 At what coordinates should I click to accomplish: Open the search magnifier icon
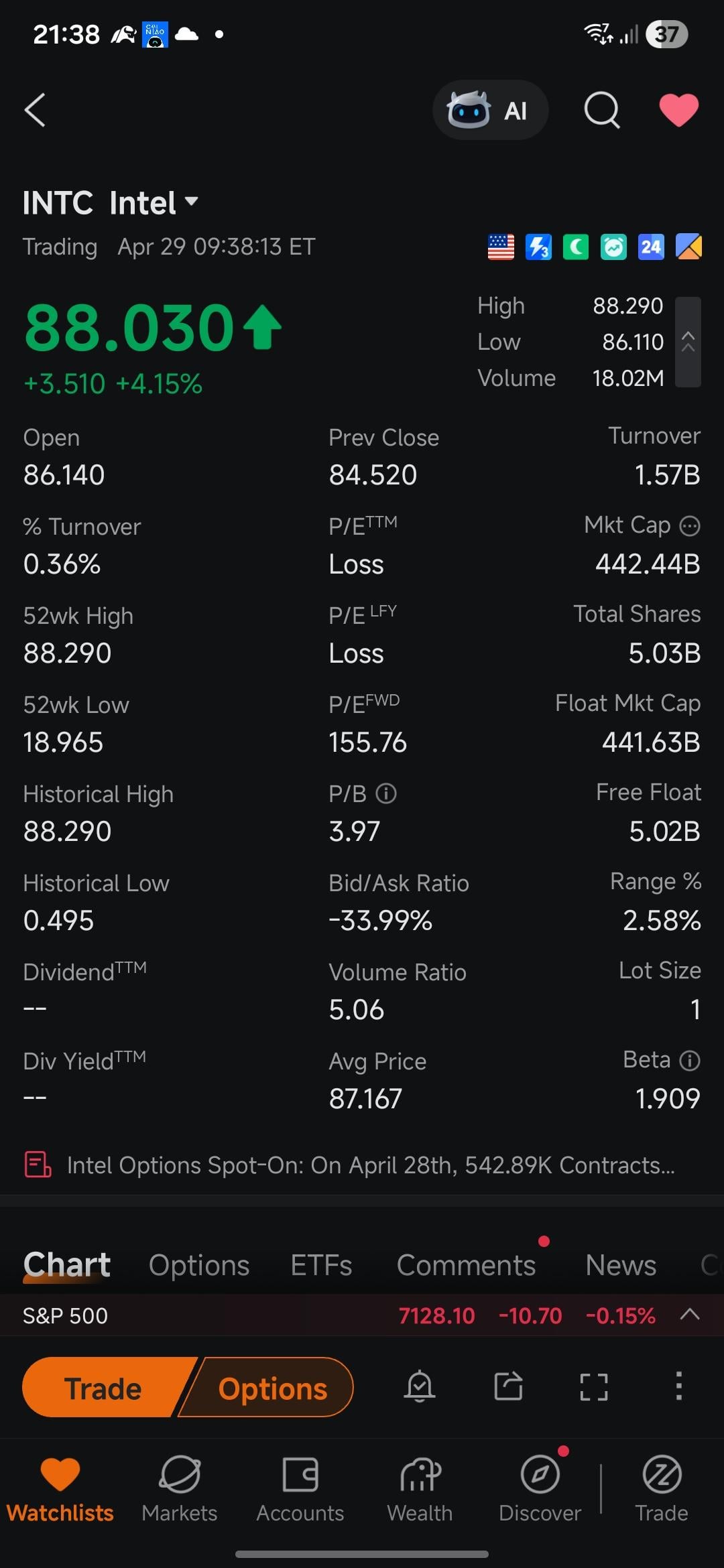[601, 110]
